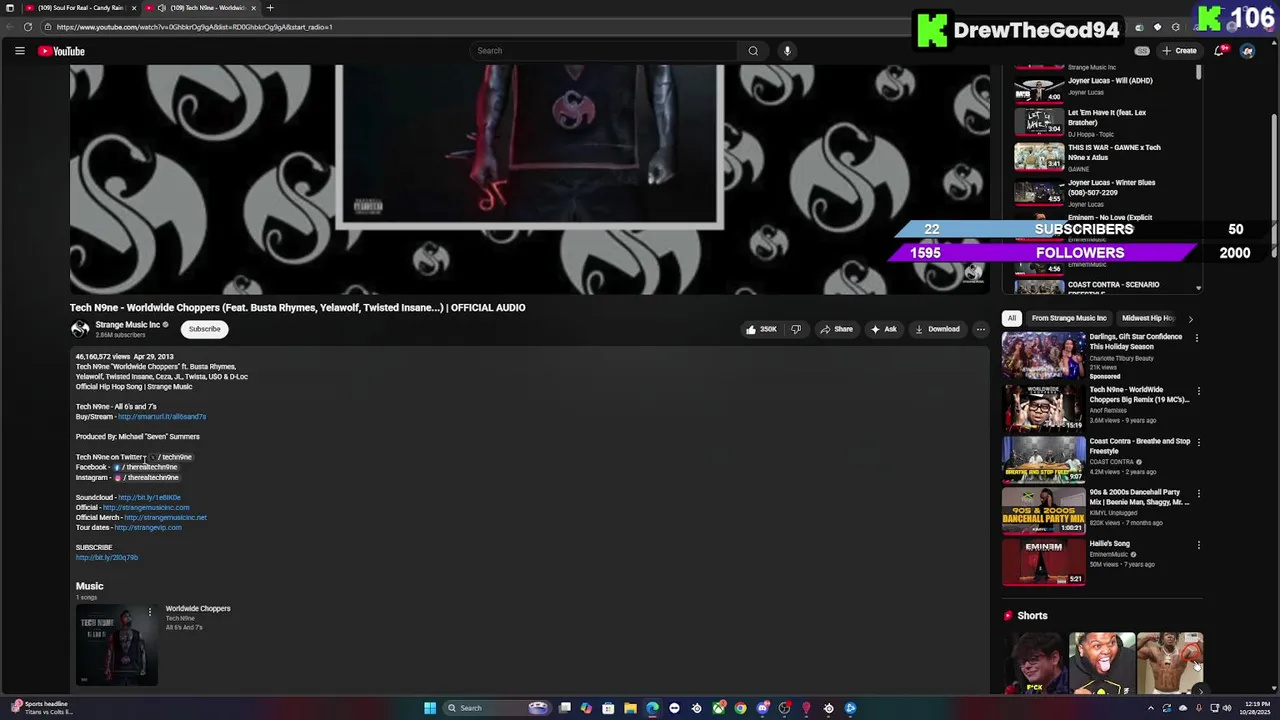1280x720 pixels.
Task: Open the Hailie's Song video thumbnail
Action: [x=1043, y=563]
